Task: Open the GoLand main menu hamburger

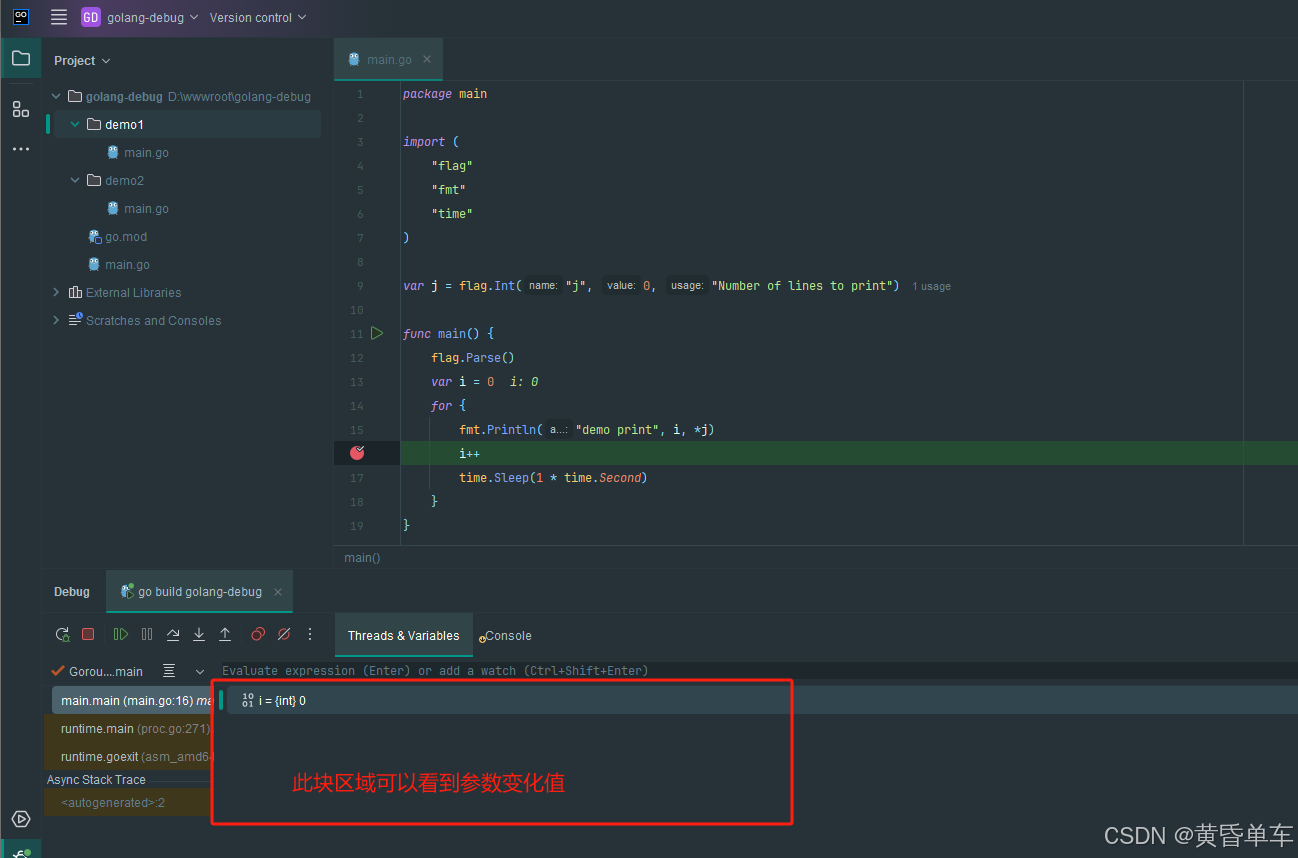Action: (59, 17)
